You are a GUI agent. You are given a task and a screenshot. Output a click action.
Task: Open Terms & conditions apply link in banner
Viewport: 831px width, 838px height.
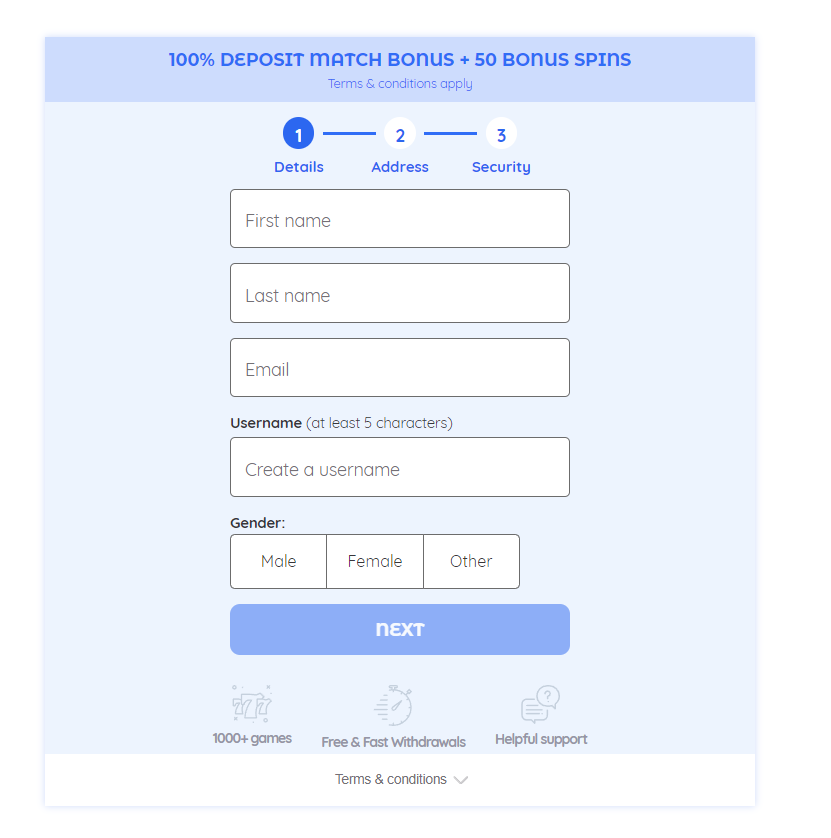point(400,84)
